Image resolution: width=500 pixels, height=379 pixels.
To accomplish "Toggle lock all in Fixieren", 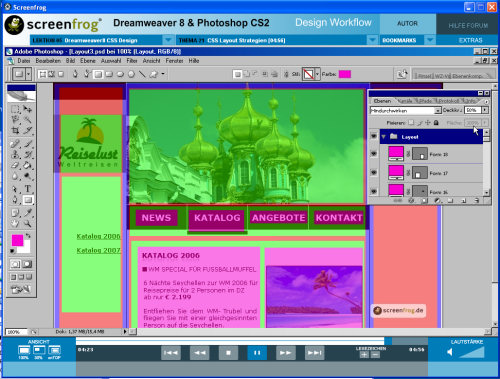I will (x=436, y=123).
